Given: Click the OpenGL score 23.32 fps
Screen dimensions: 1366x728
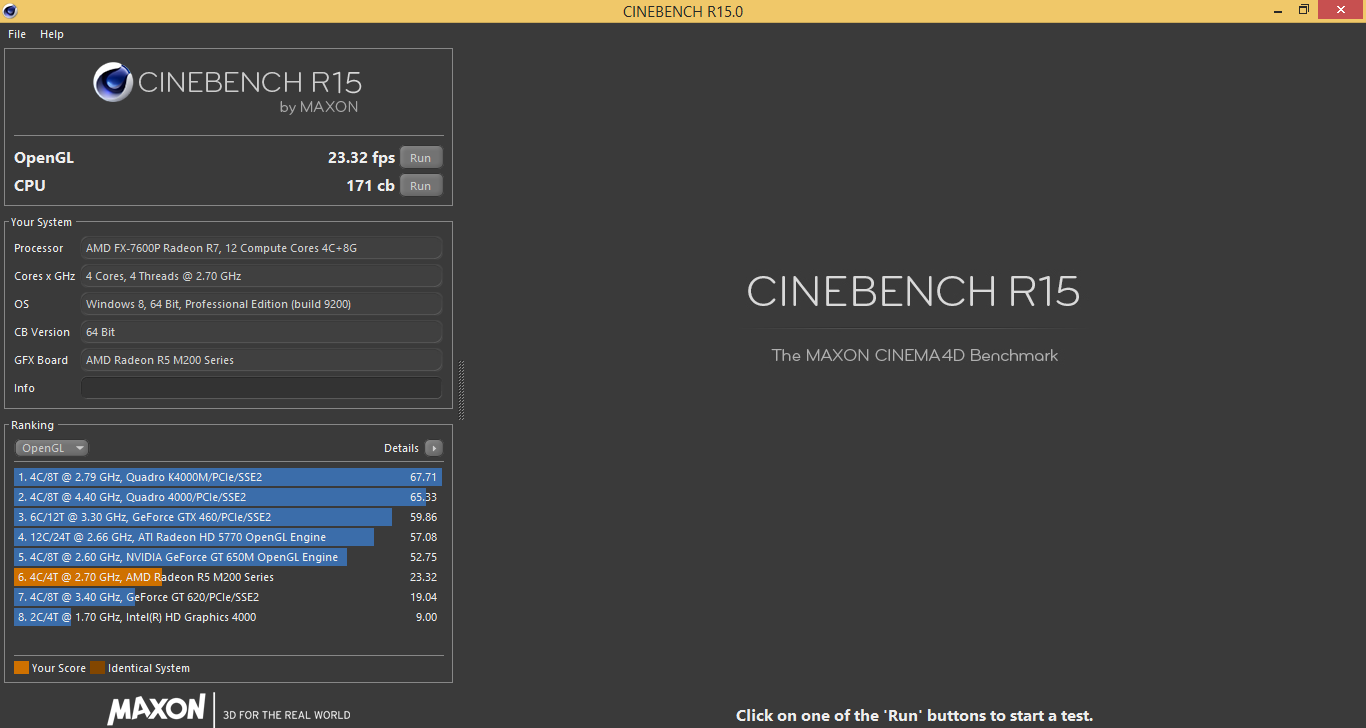Looking at the screenshot, I should pyautogui.click(x=361, y=158).
